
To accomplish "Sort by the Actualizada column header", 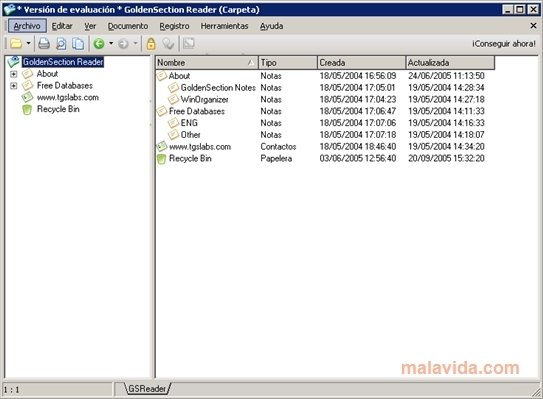I will pos(450,63).
